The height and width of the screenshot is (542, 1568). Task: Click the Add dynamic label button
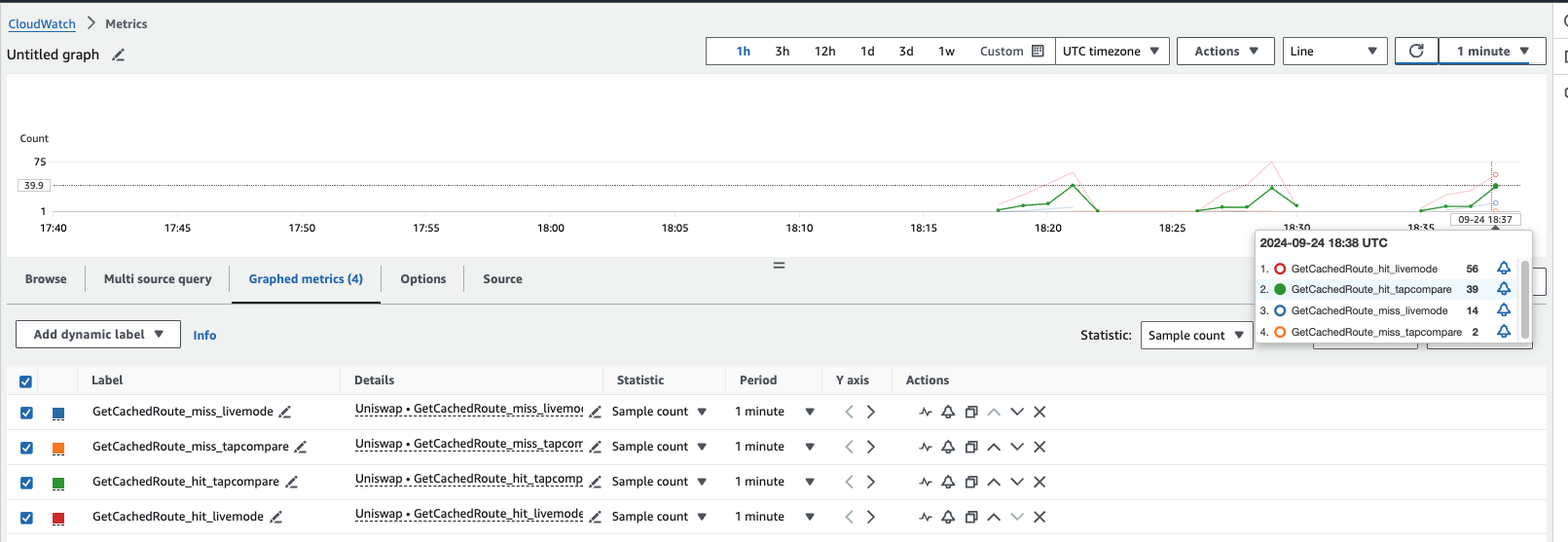tap(97, 335)
